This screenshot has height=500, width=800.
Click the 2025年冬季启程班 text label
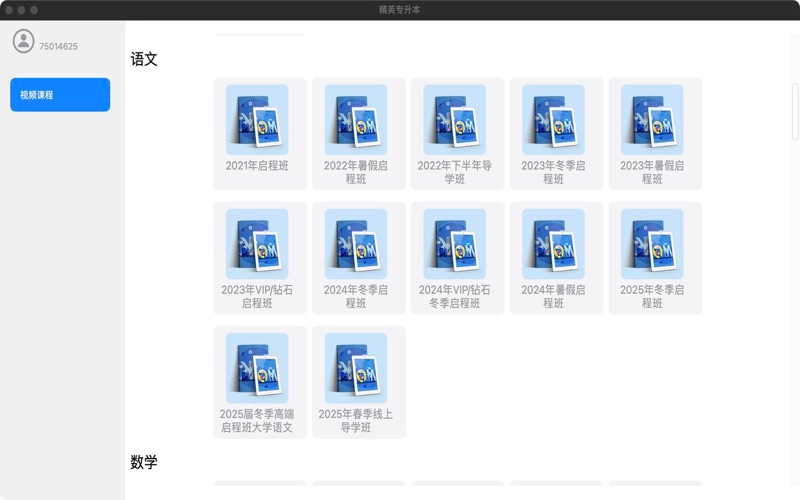[652, 296]
